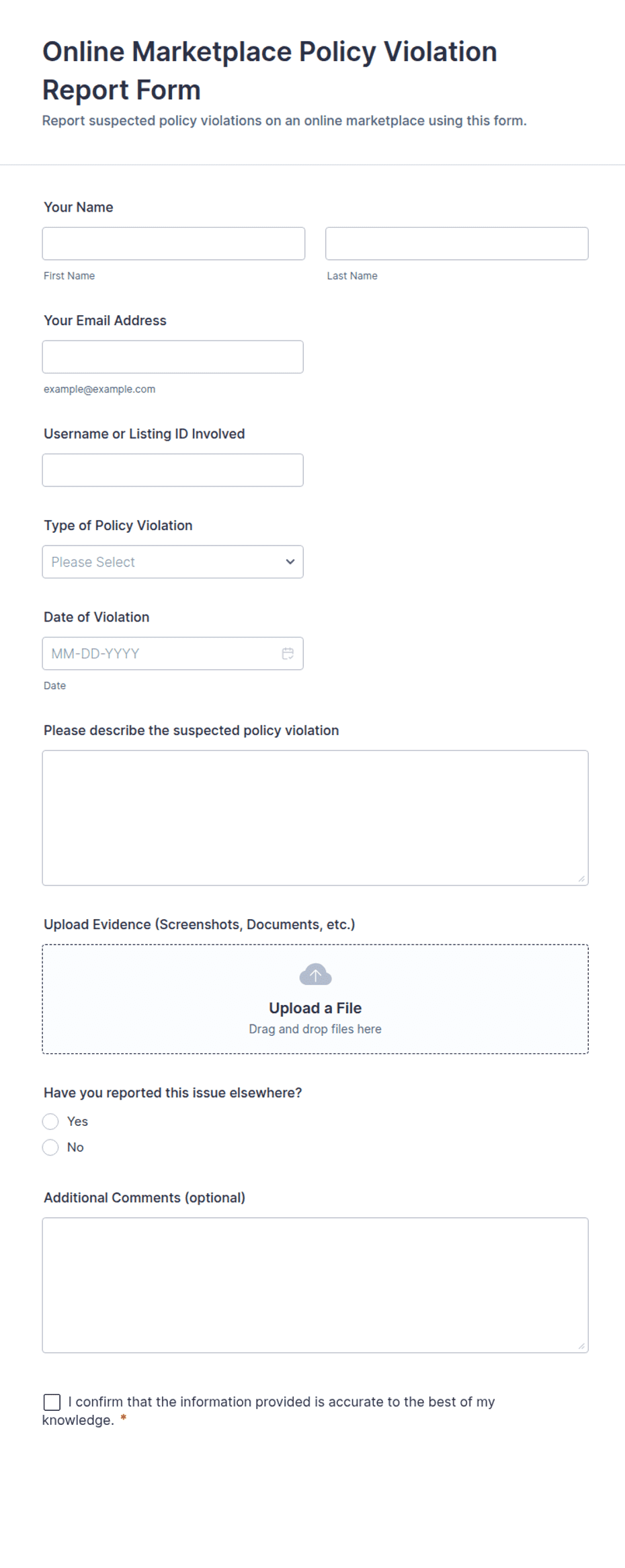Click the description textarea resize handle
The width and height of the screenshot is (625, 1568).
pos(581,878)
